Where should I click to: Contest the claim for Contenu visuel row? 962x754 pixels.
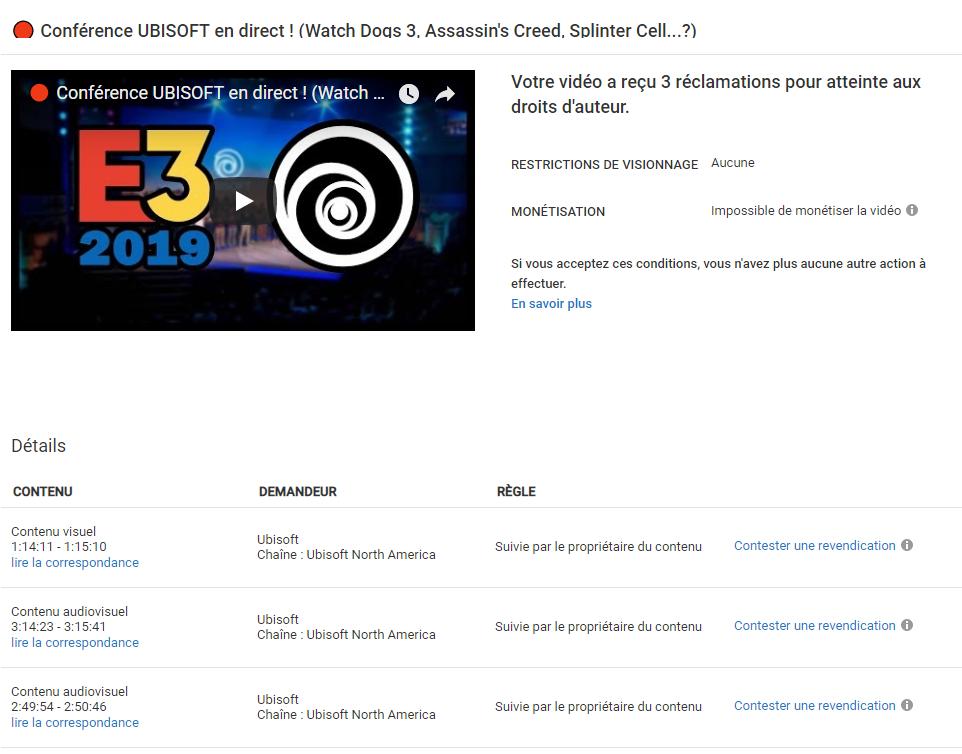pos(814,545)
